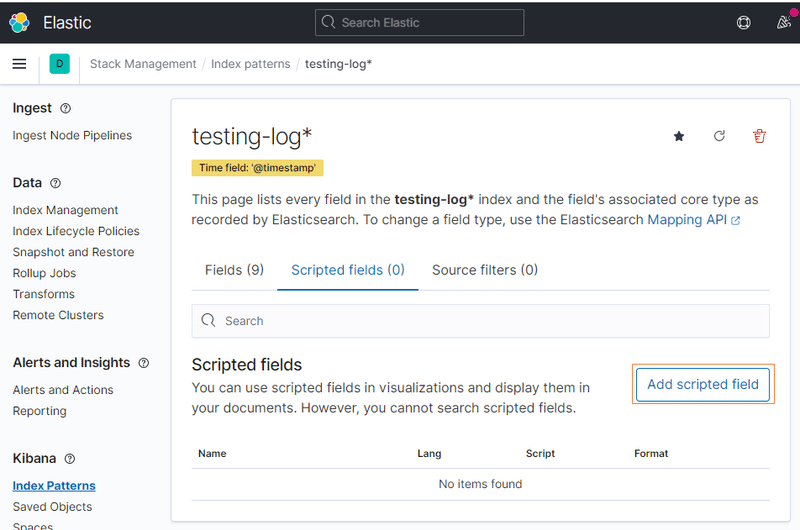The image size is (800, 530).
Task: Click the Add scripted field button
Action: tap(703, 384)
